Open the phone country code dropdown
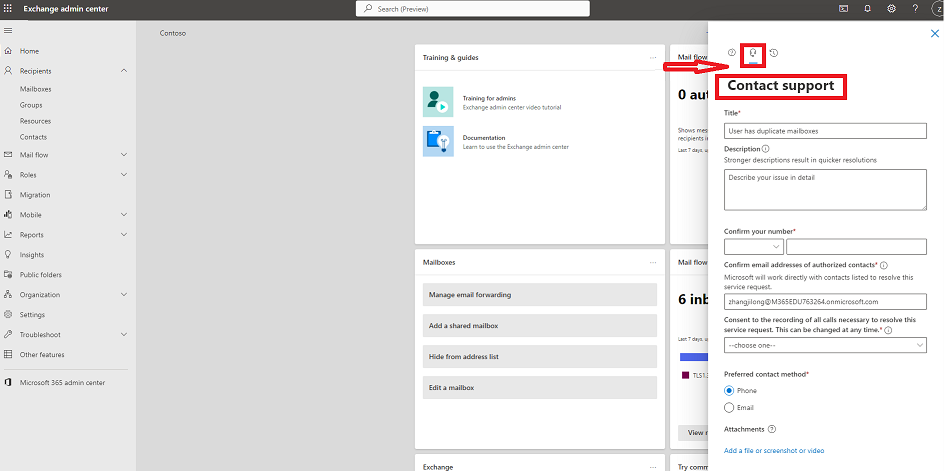Viewport: 946px width, 472px height. pyautogui.click(x=754, y=246)
